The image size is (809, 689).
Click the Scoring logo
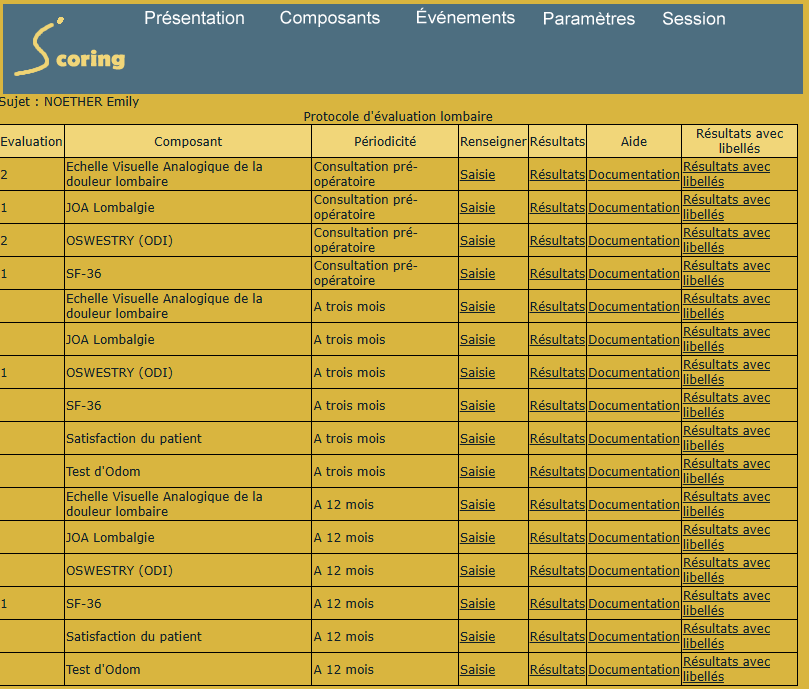point(69,52)
